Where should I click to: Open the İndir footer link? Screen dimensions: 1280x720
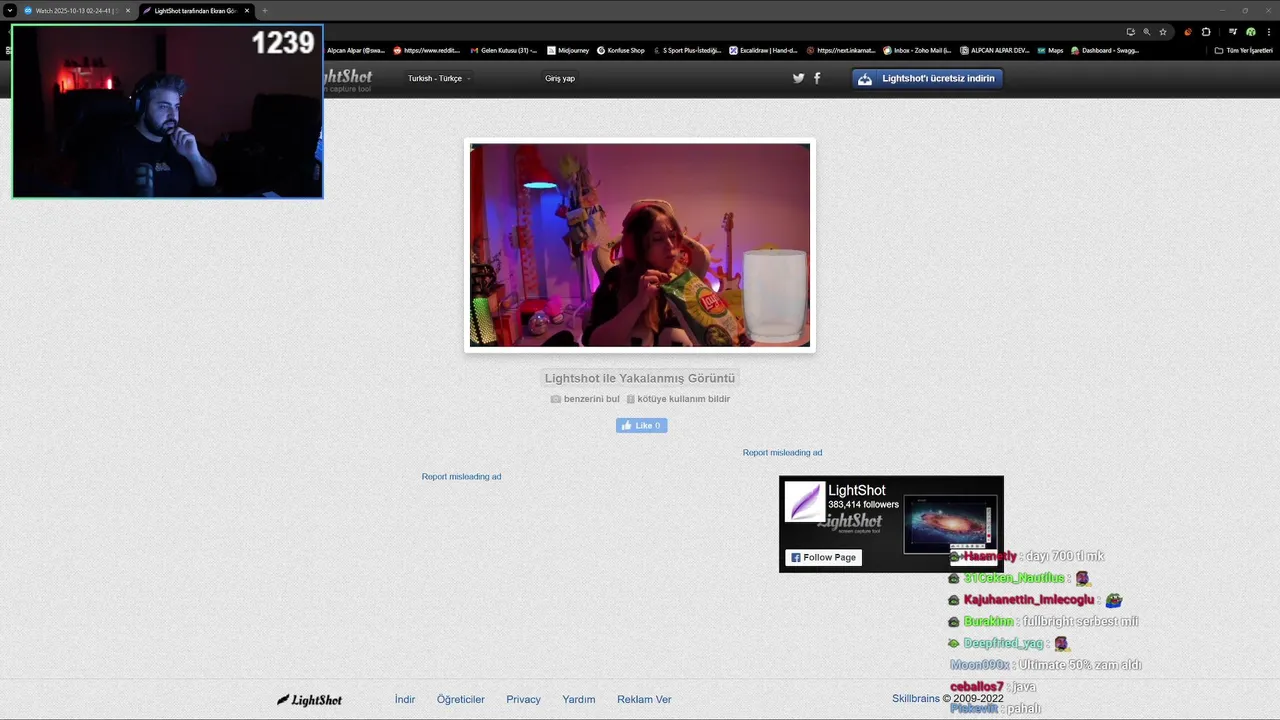(405, 699)
